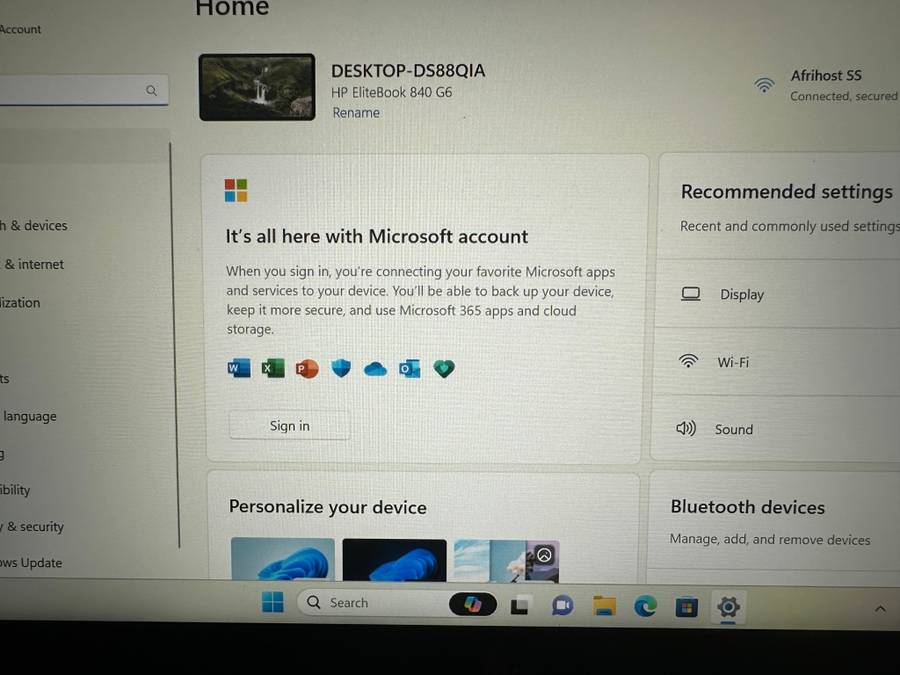Click the OneDrive cloud icon
This screenshot has height=675, width=900.
(x=375, y=369)
